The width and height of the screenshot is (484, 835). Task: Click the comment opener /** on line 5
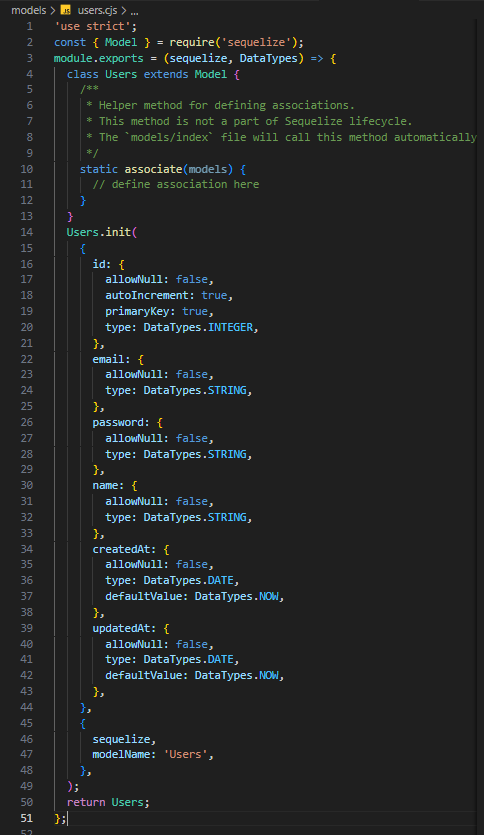click(89, 89)
